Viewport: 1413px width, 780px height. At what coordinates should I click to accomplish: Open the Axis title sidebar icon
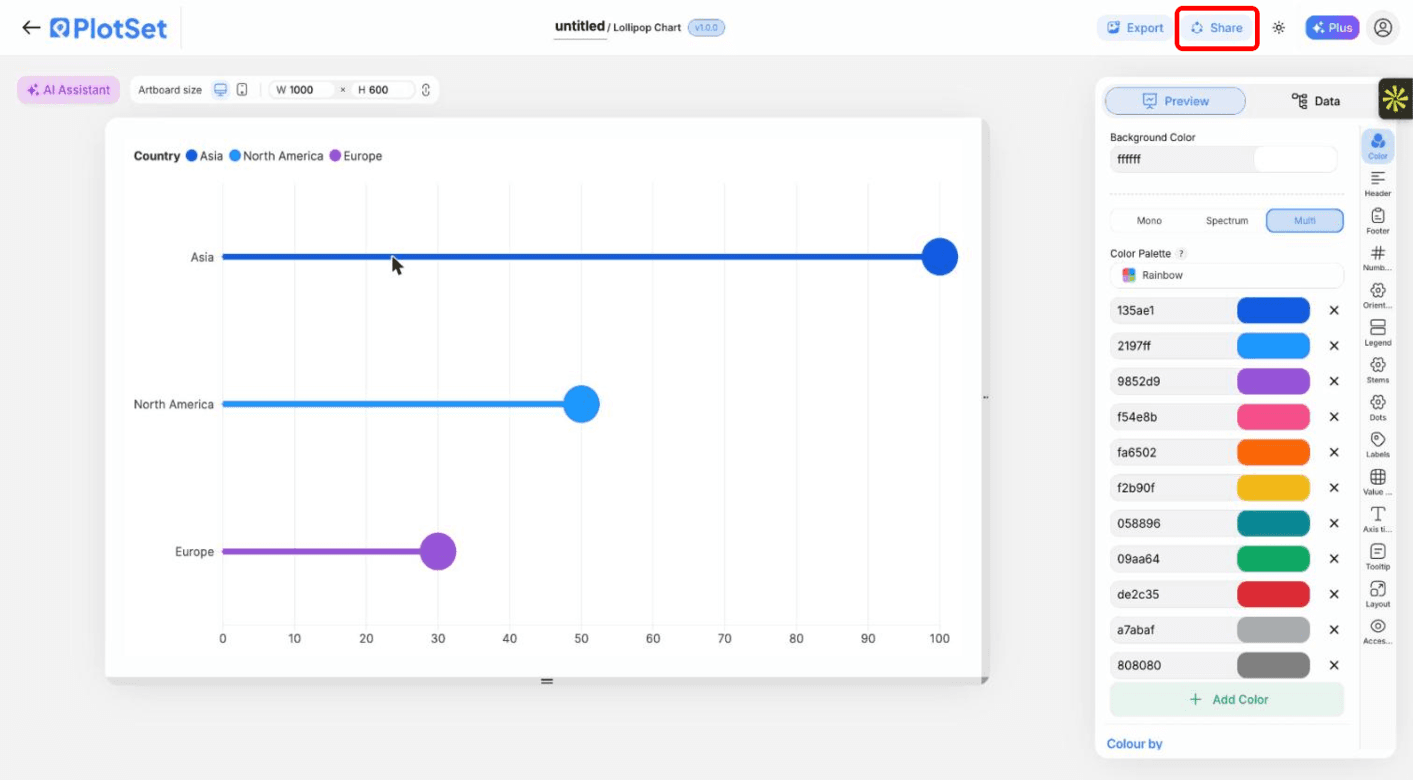pyautogui.click(x=1378, y=519)
